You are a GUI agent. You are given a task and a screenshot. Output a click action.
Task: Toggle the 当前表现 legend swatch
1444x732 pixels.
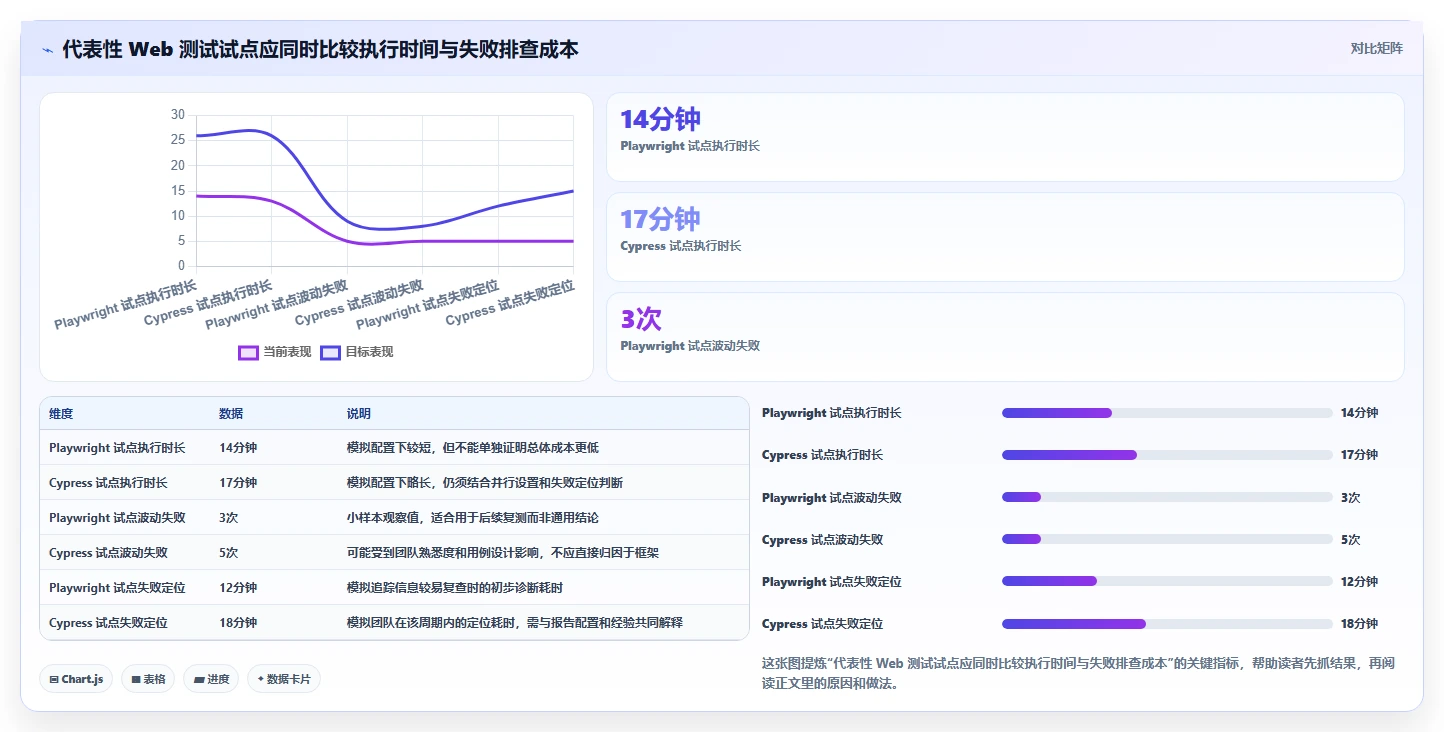(248, 352)
